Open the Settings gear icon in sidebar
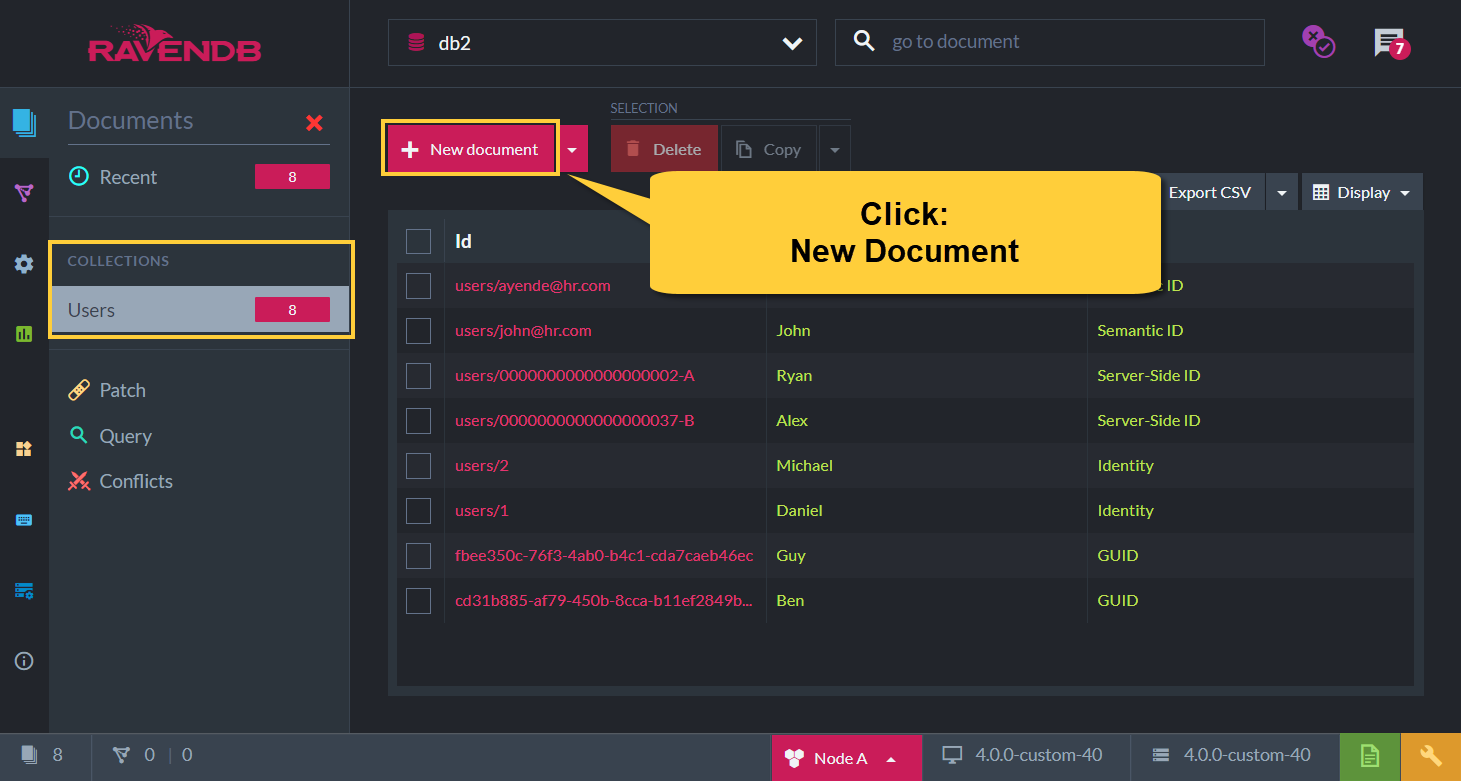Image resolution: width=1461 pixels, height=781 pixels. point(24,264)
